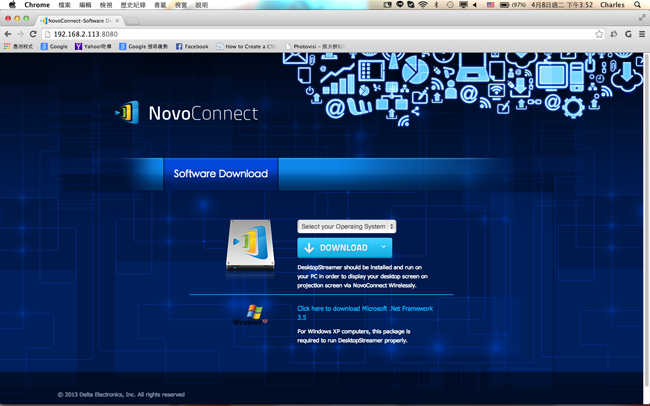Bookmark this page with the star icon
Viewport: 650px width, 406px height.
coord(599,34)
